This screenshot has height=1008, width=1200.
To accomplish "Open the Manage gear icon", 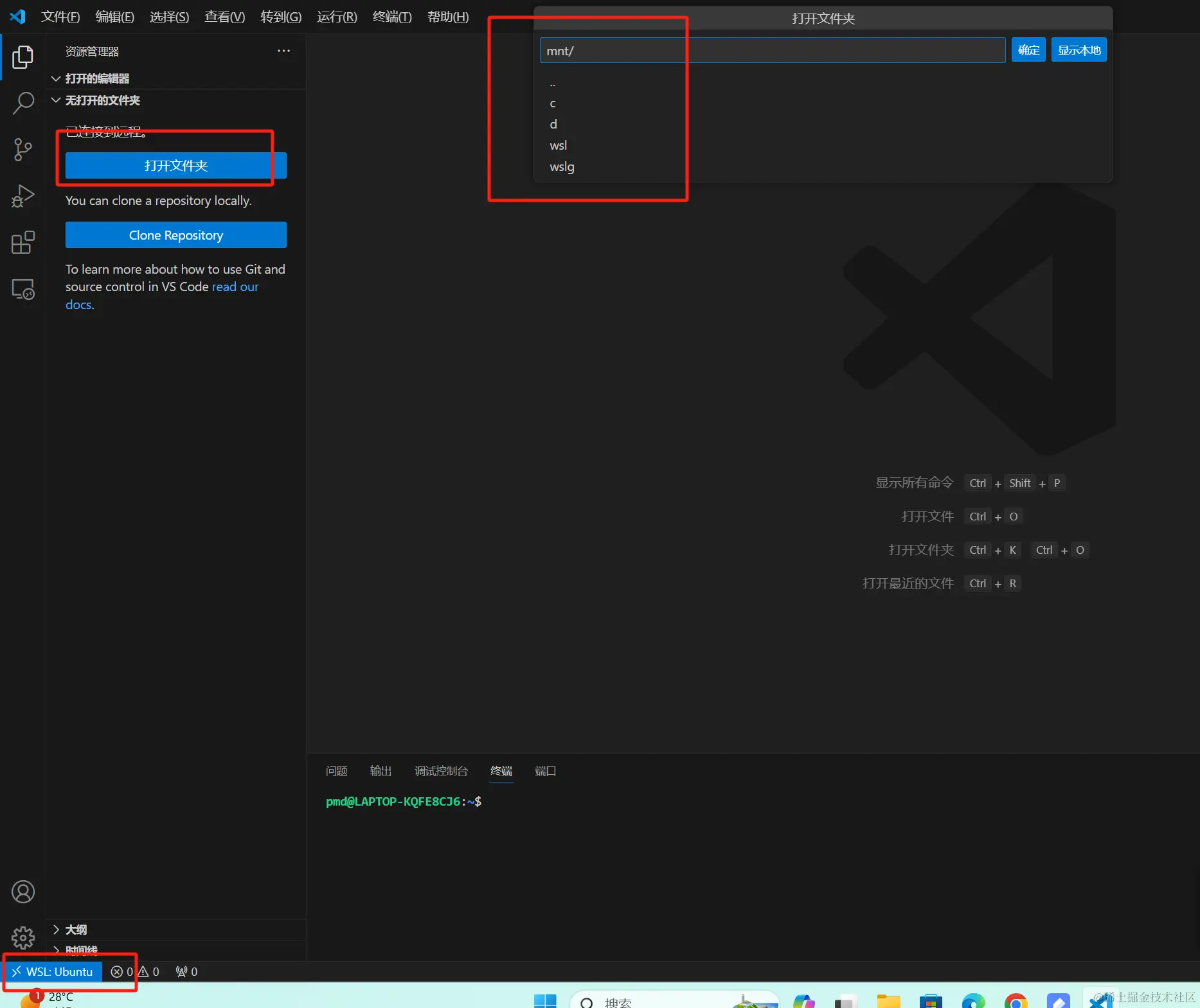I will [23, 938].
